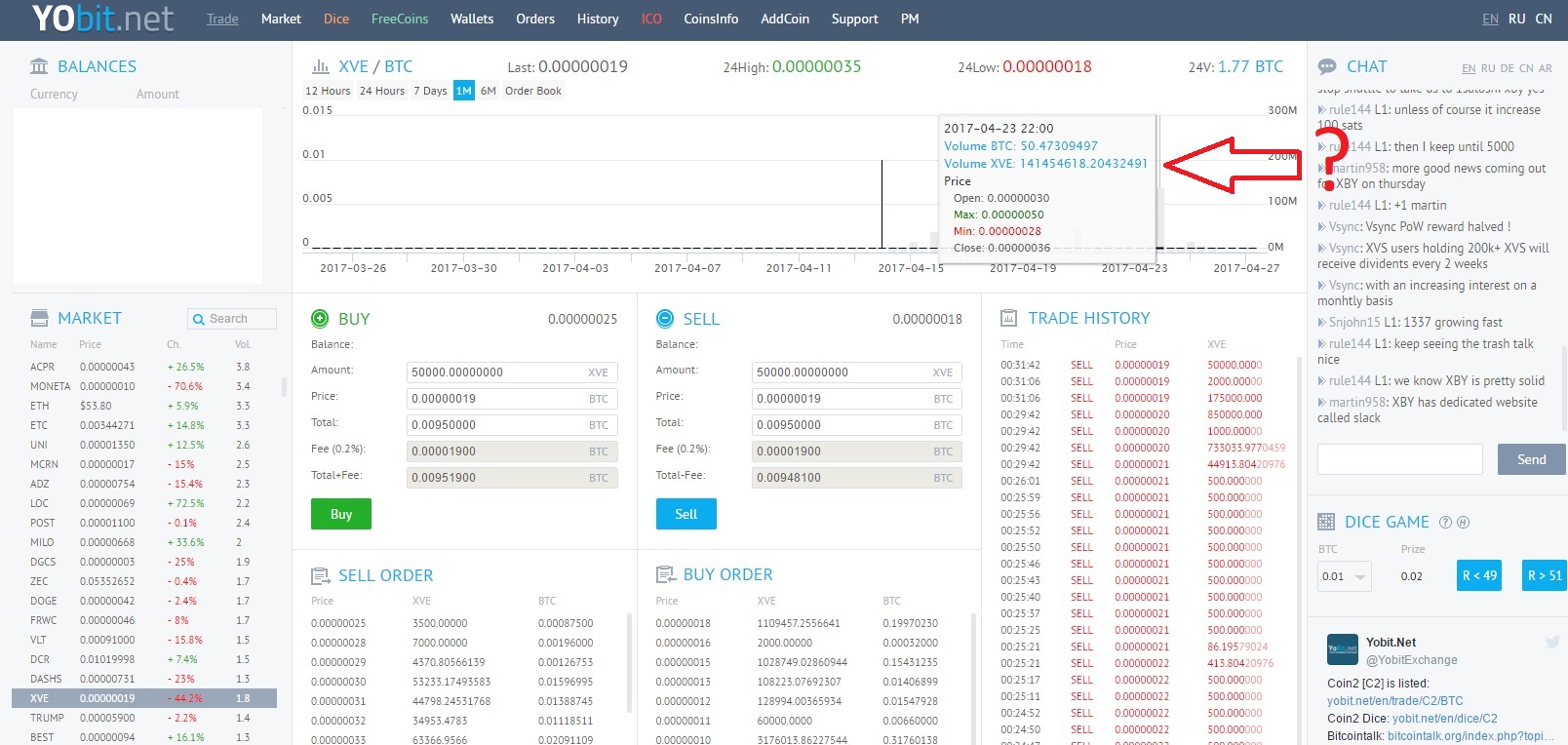Open the Orders page
The image size is (1568, 745).
[535, 19]
